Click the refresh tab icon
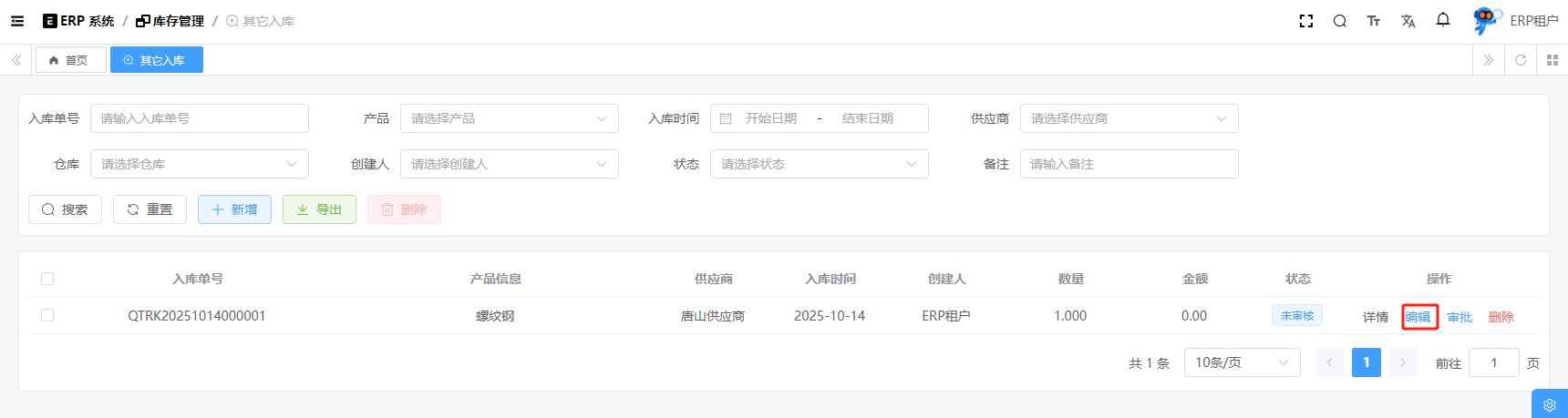 tap(1520, 60)
